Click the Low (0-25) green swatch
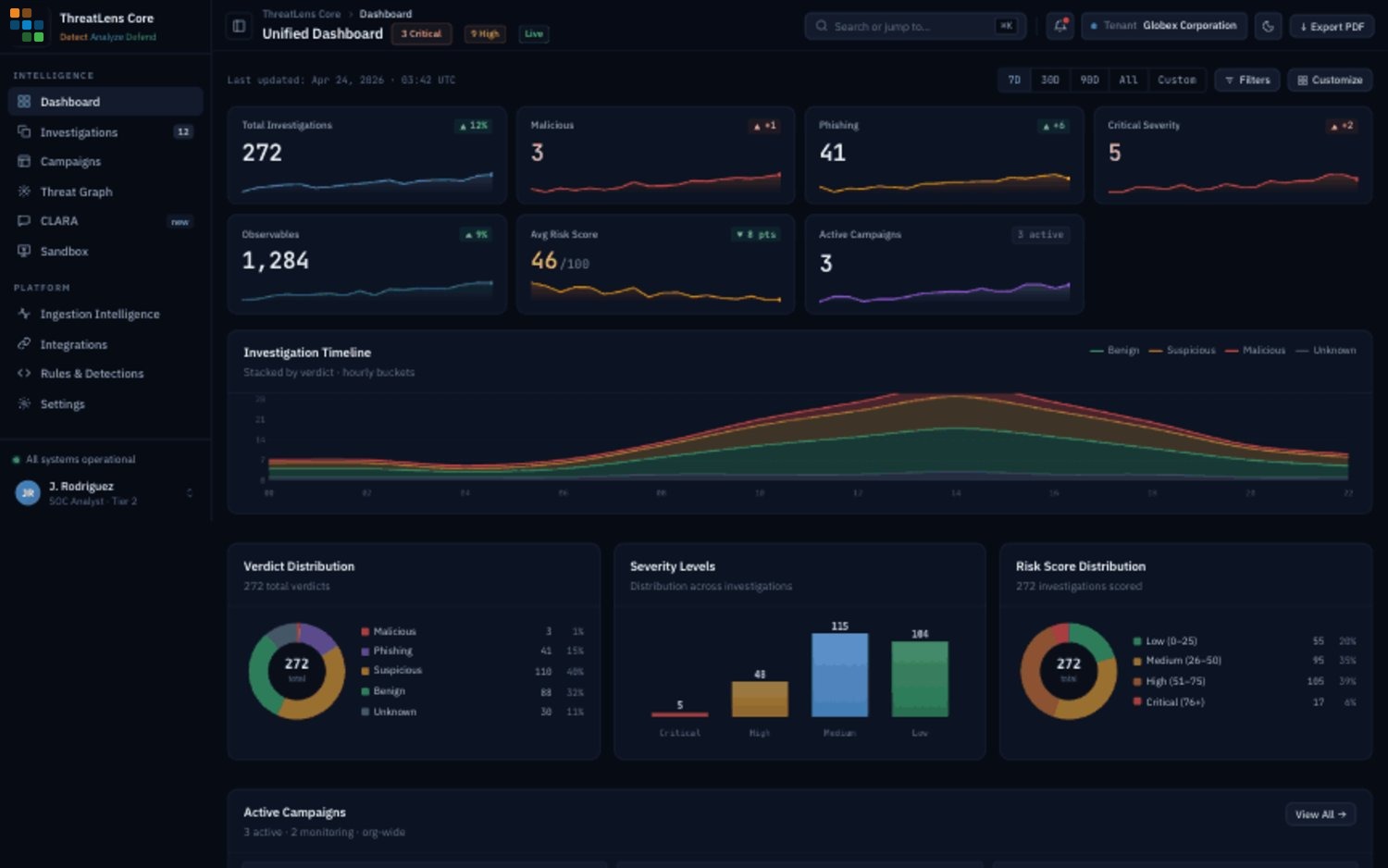This screenshot has width=1388, height=868. pos(1137,641)
